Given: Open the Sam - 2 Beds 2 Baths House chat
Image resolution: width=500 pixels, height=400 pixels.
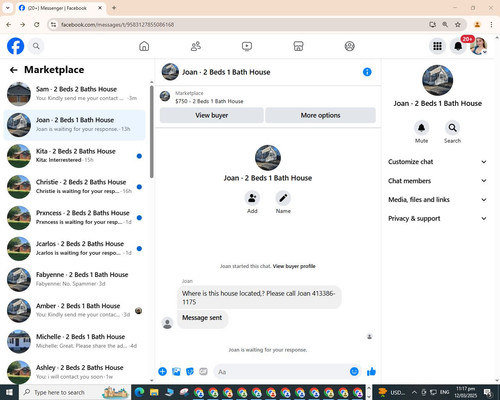Looking at the screenshot, I should pyautogui.click(x=75, y=94).
